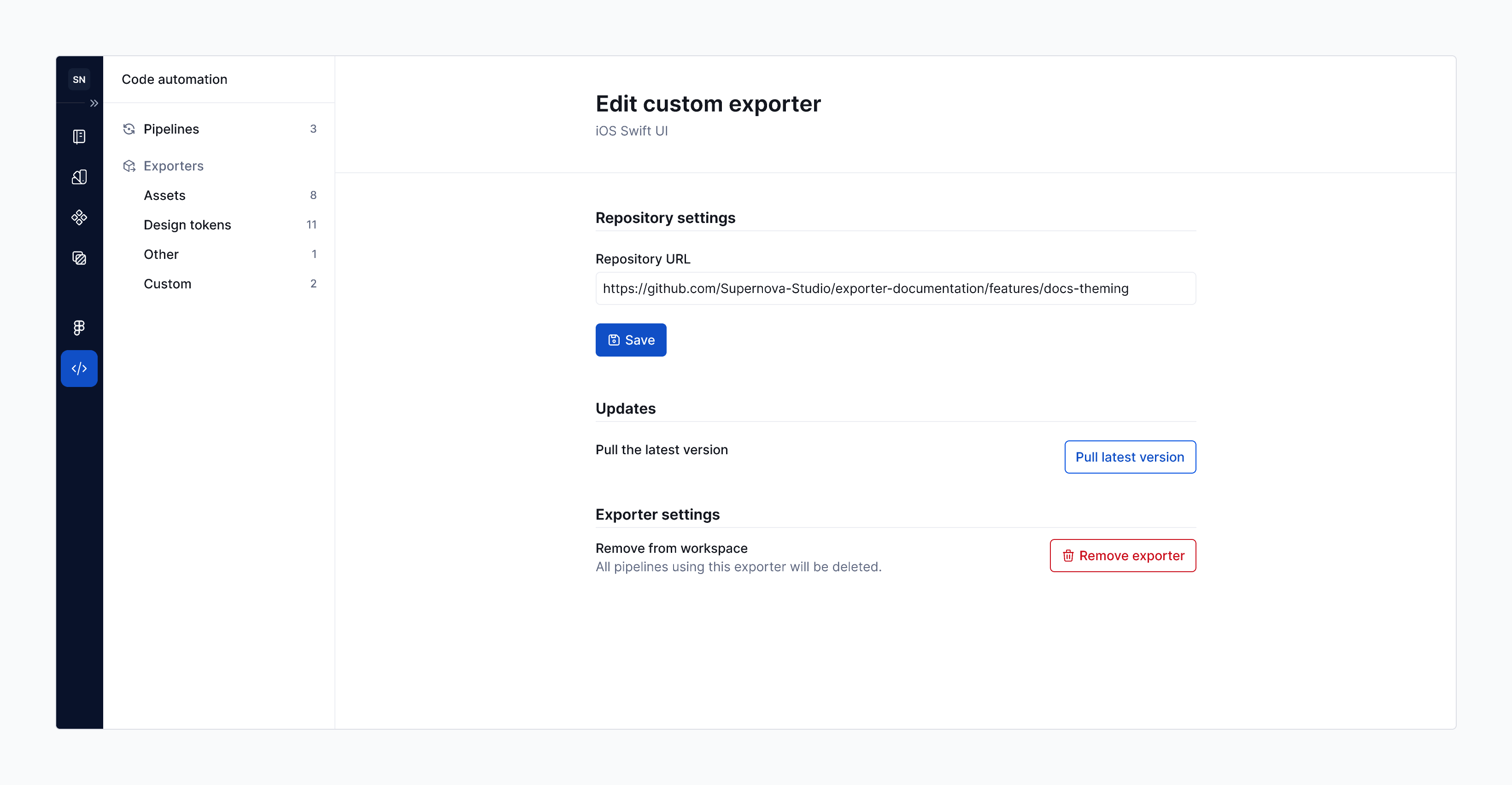This screenshot has height=785, width=1512.
Task: Open the Custom exporters category
Action: tap(167, 284)
